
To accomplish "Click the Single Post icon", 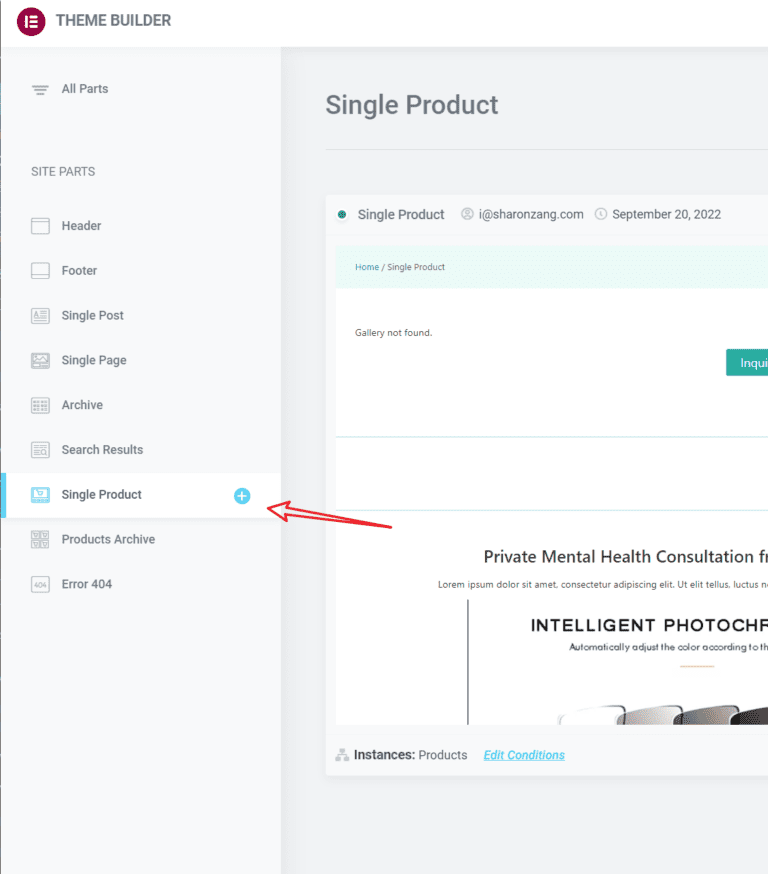I will coord(40,316).
